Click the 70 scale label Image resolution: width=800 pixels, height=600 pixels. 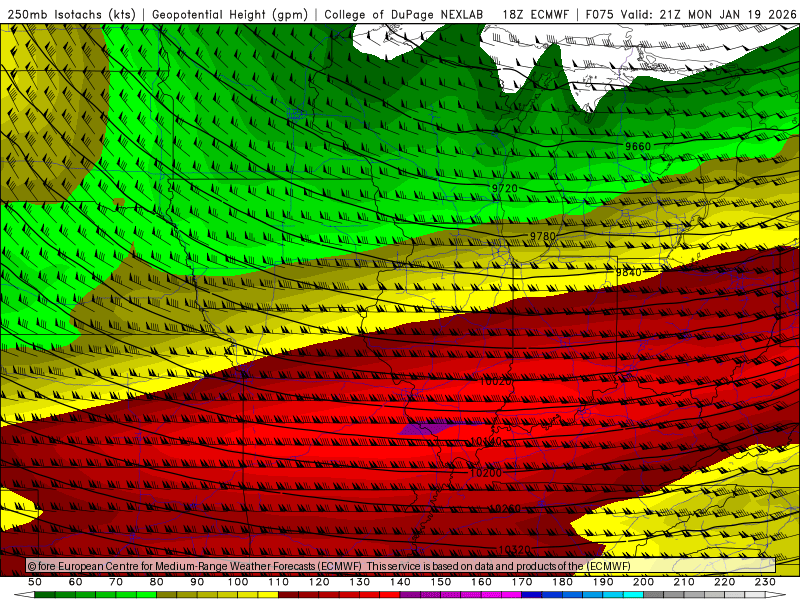[x=116, y=582]
